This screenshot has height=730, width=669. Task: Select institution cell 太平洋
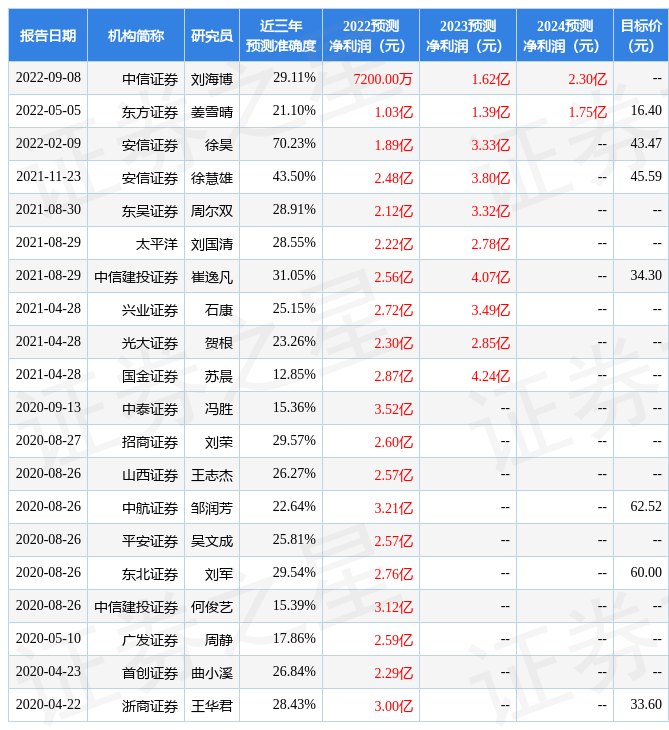tap(157, 244)
